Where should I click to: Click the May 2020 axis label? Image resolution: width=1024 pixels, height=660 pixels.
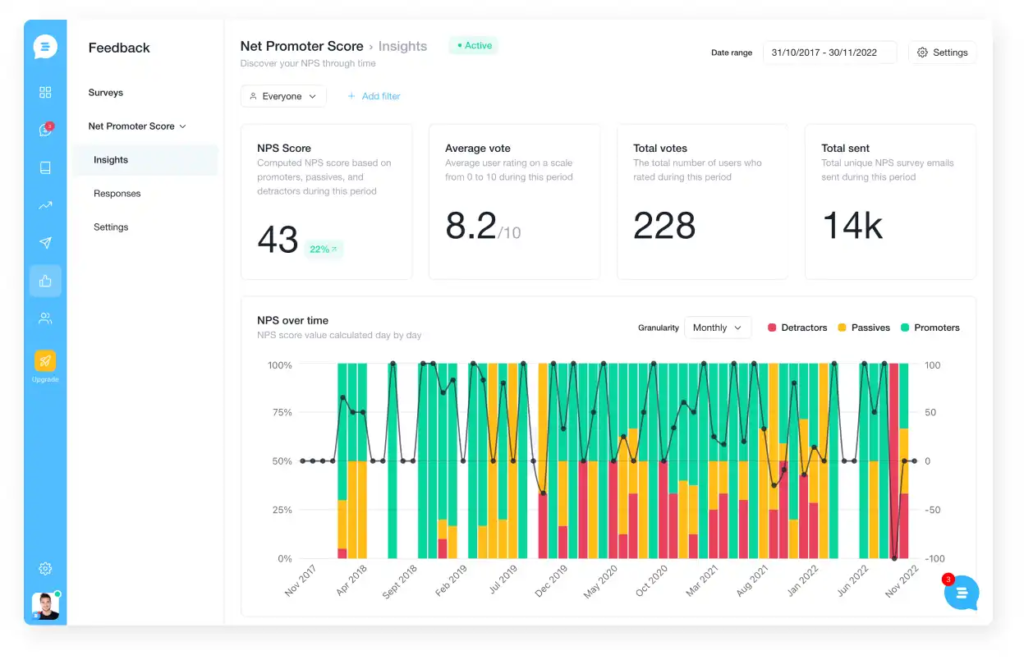(x=601, y=581)
